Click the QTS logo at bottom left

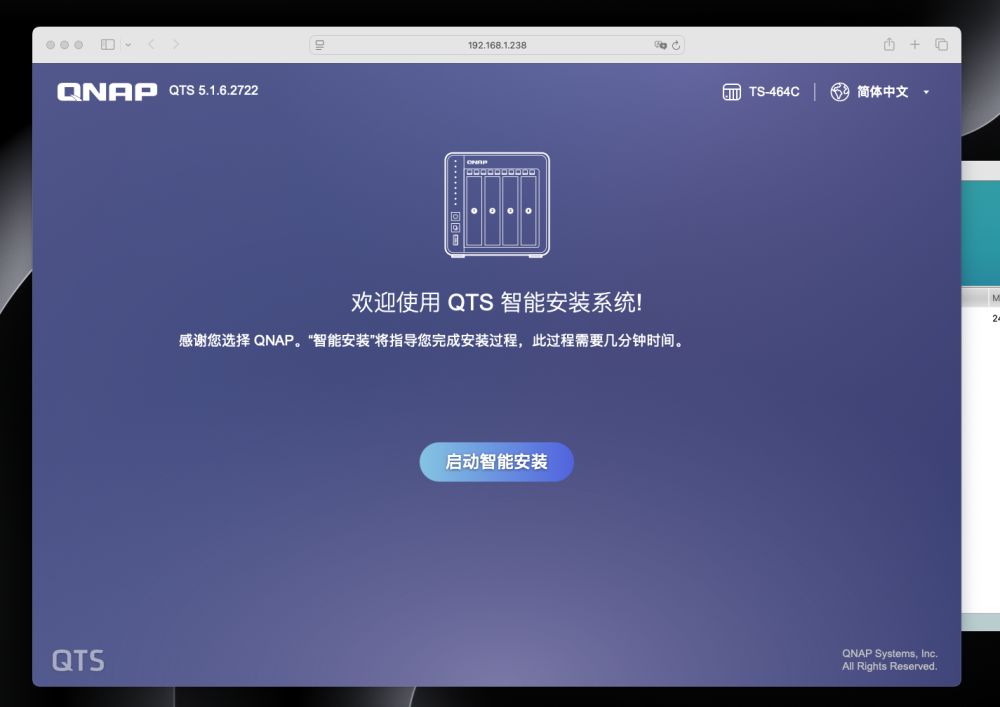pos(78,660)
